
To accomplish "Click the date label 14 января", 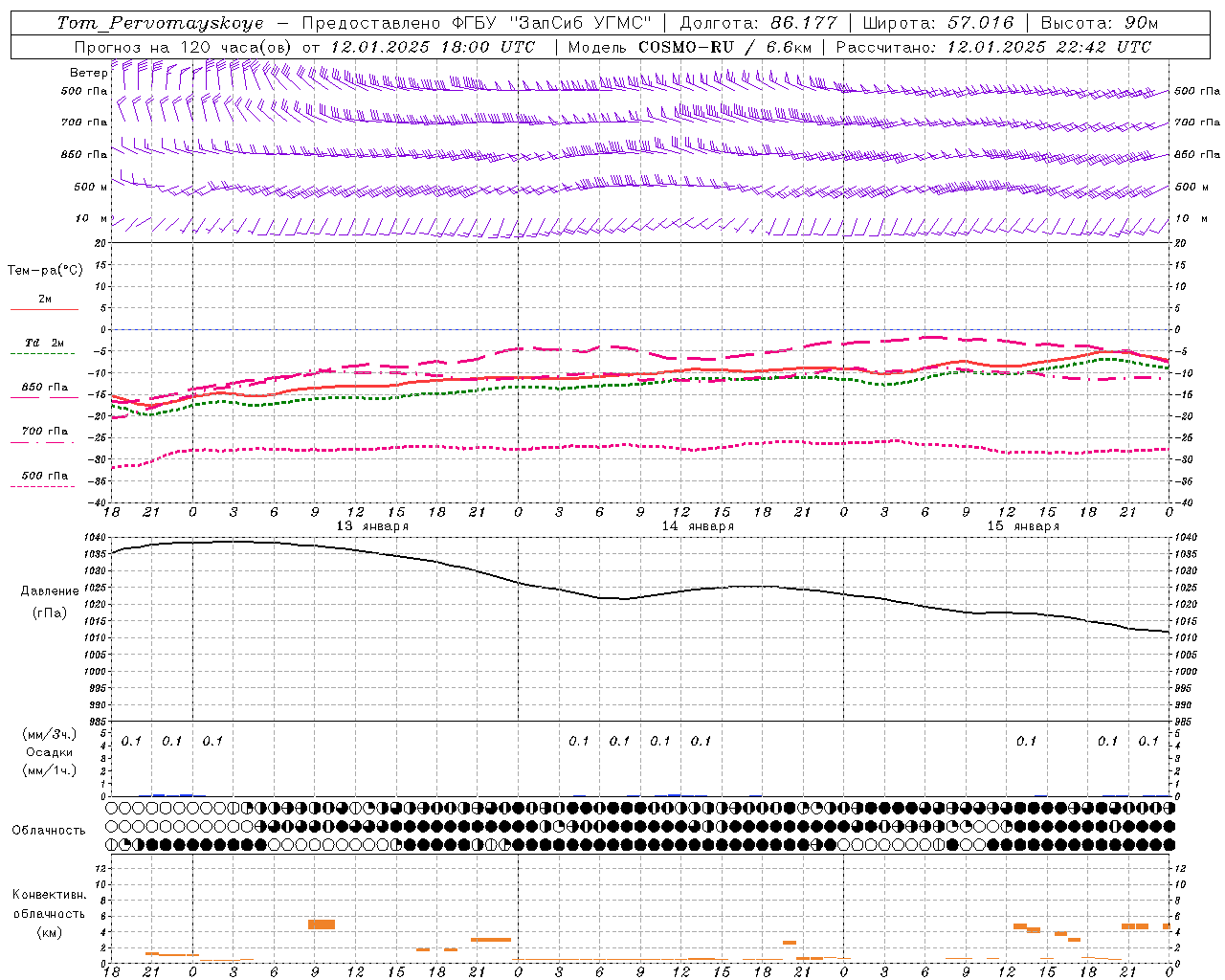I will click(698, 526).
